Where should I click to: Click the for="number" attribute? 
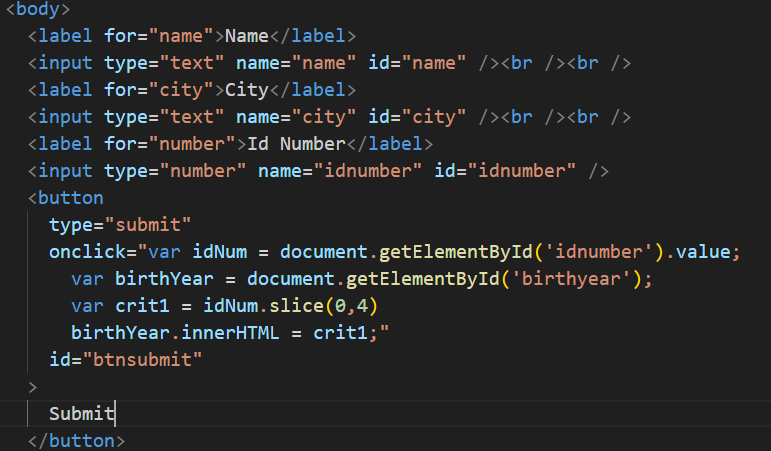click(170, 144)
